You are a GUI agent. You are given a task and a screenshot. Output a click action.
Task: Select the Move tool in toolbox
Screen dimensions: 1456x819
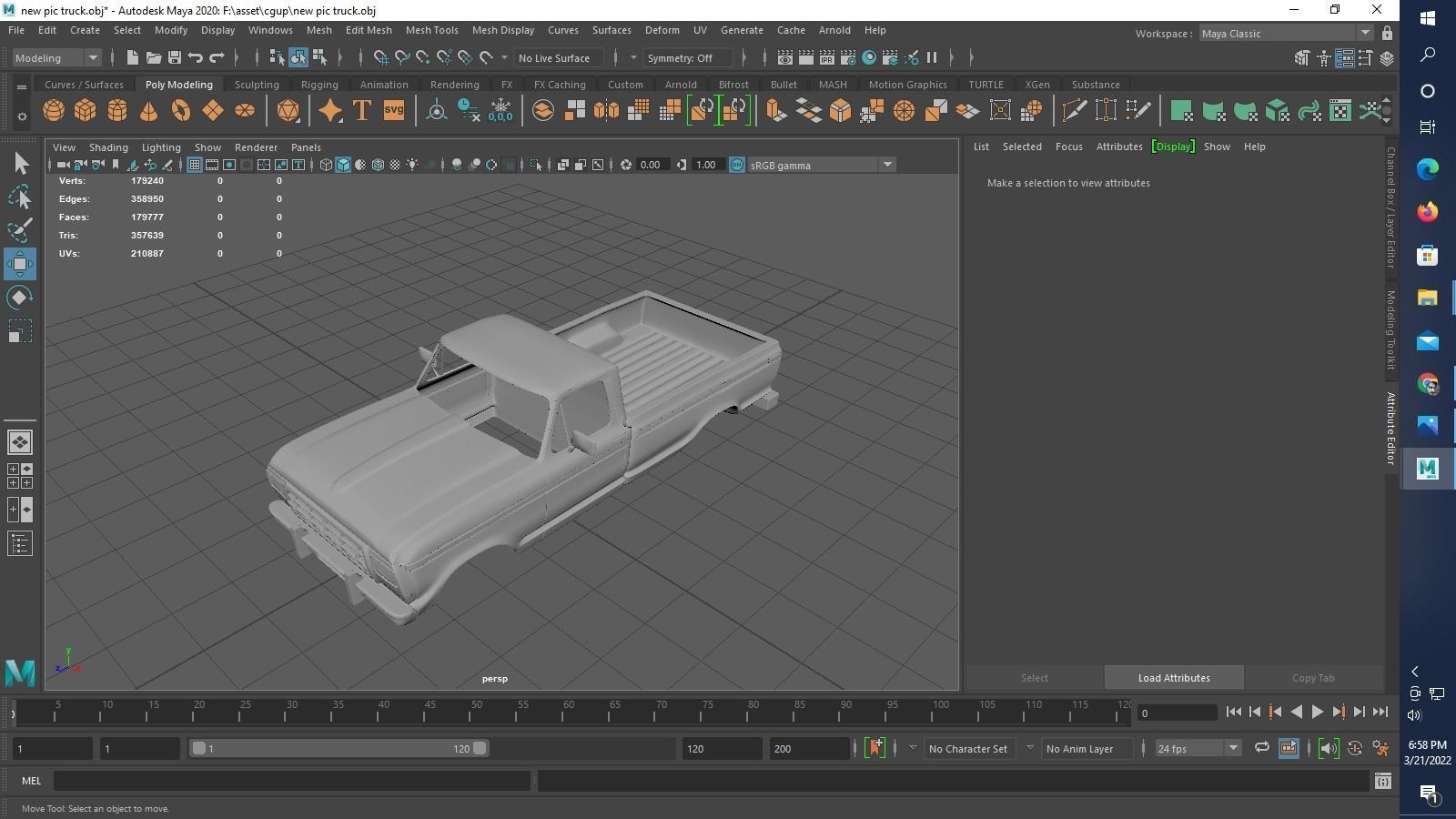click(20, 264)
